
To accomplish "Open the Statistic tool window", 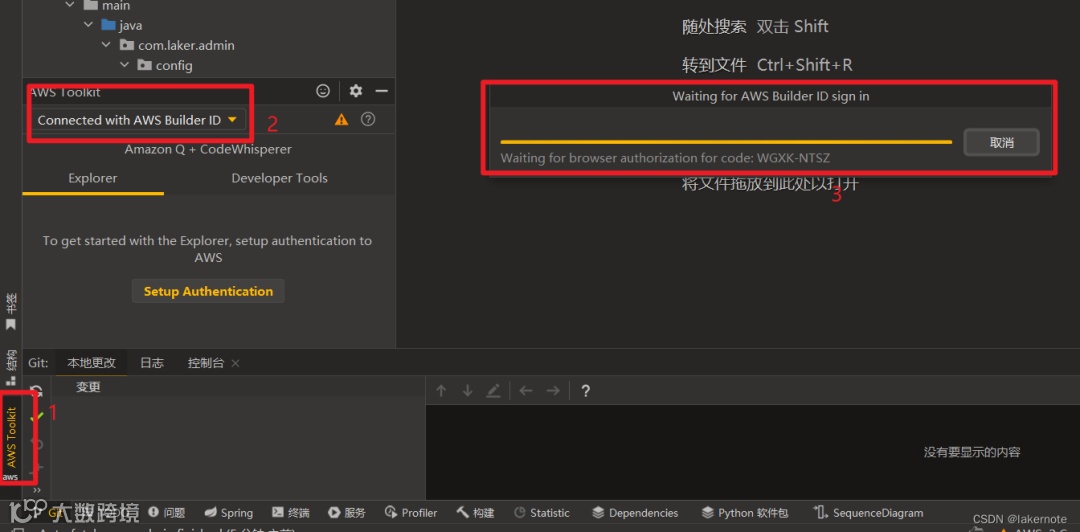I will (542, 513).
